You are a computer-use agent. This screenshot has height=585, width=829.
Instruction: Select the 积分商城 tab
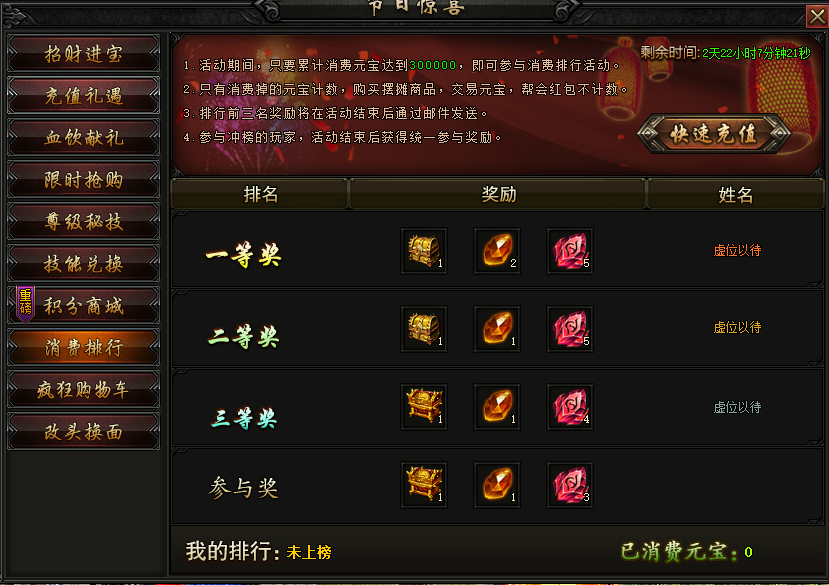tap(84, 305)
